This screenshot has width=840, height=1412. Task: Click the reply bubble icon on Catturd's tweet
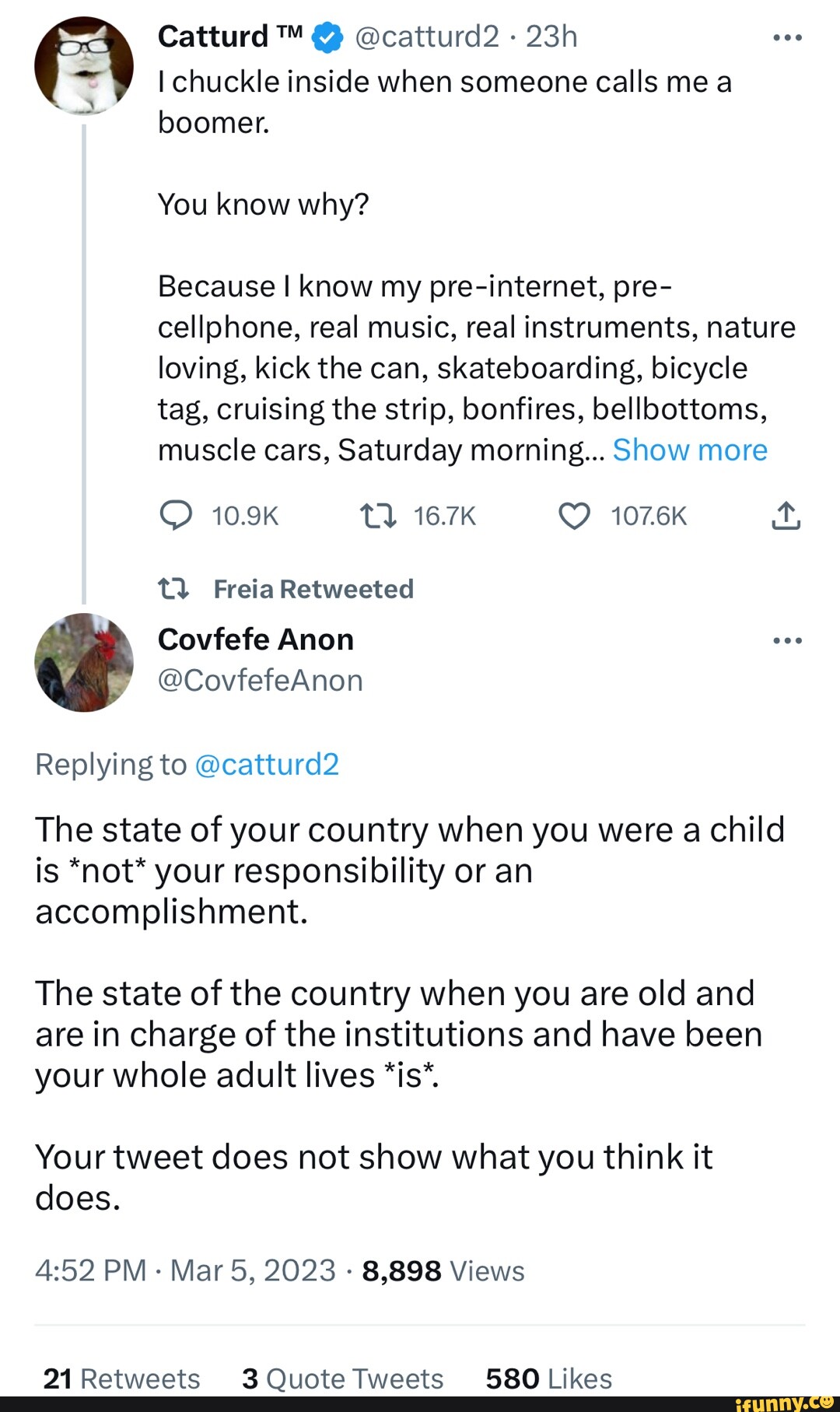(176, 516)
